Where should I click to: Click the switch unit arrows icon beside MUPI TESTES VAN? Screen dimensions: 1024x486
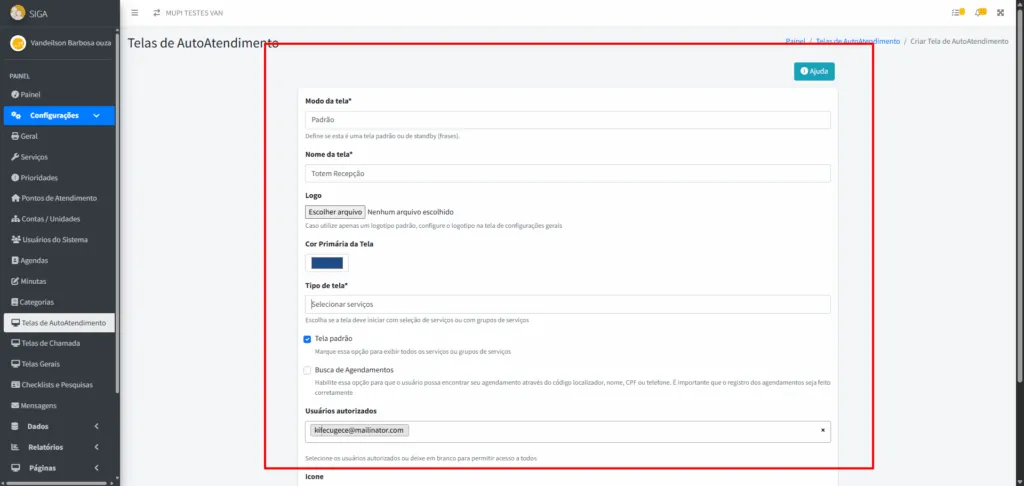(x=156, y=12)
